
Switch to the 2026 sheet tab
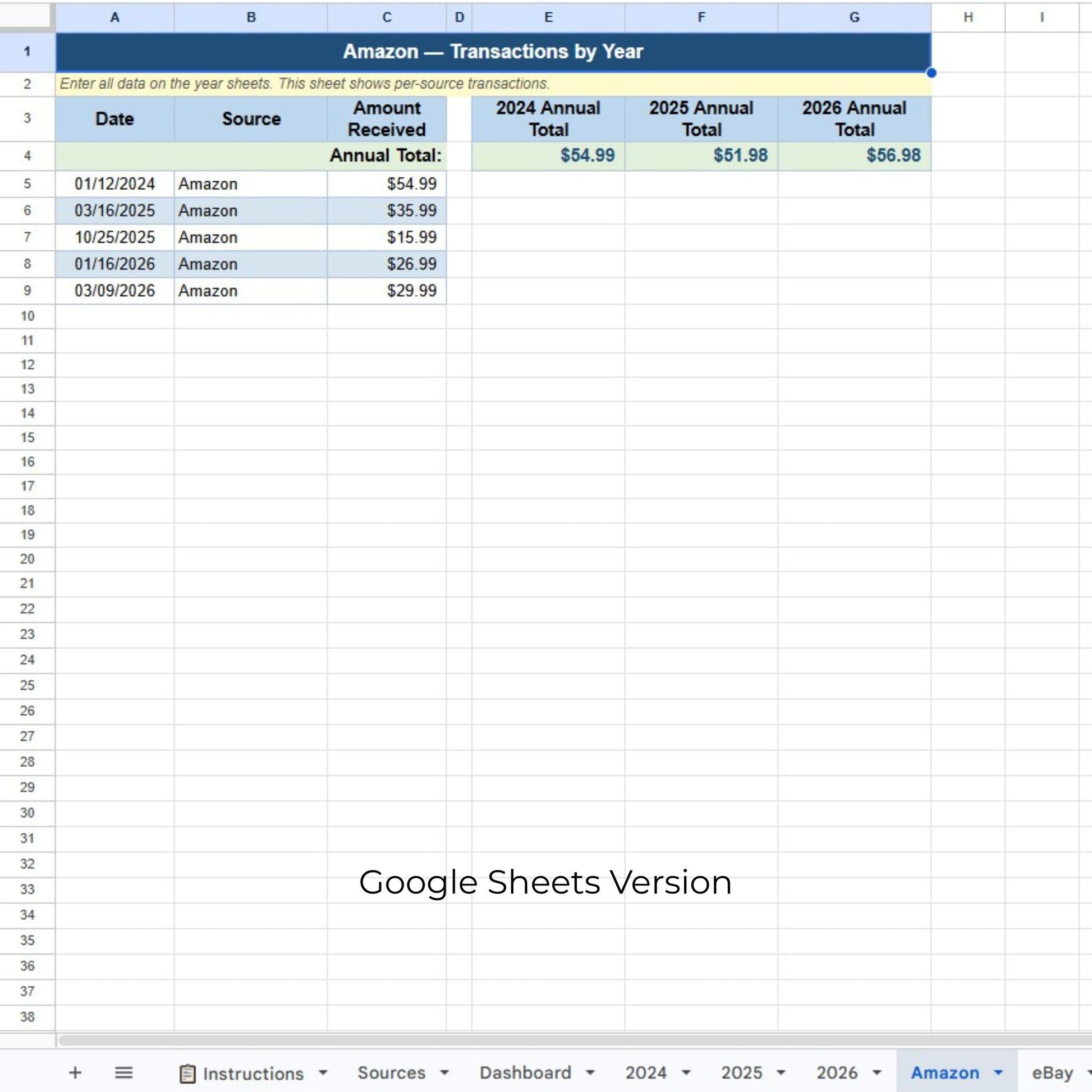[x=837, y=1072]
